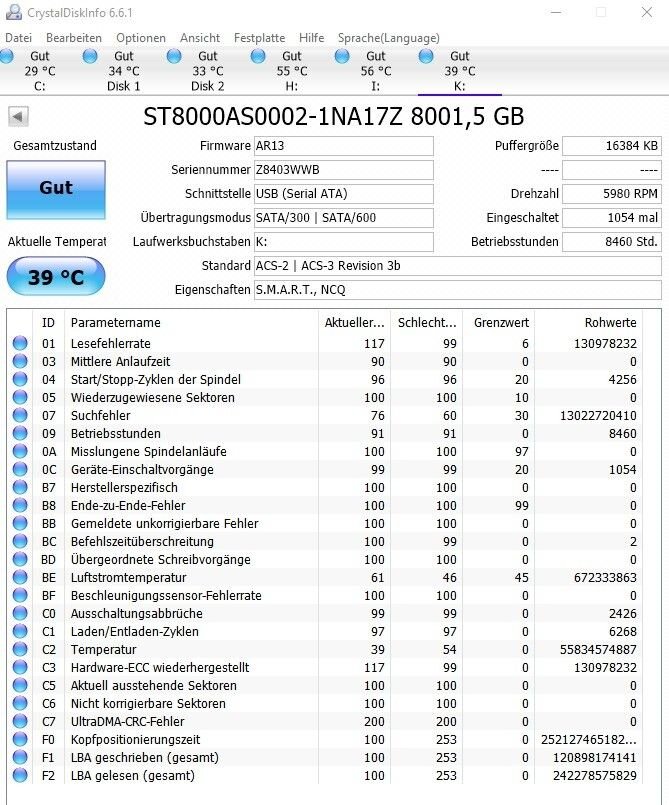This screenshot has height=805, width=669.
Task: Click the status icon for Kopfpositionierungszeit
Action: (x=20, y=739)
